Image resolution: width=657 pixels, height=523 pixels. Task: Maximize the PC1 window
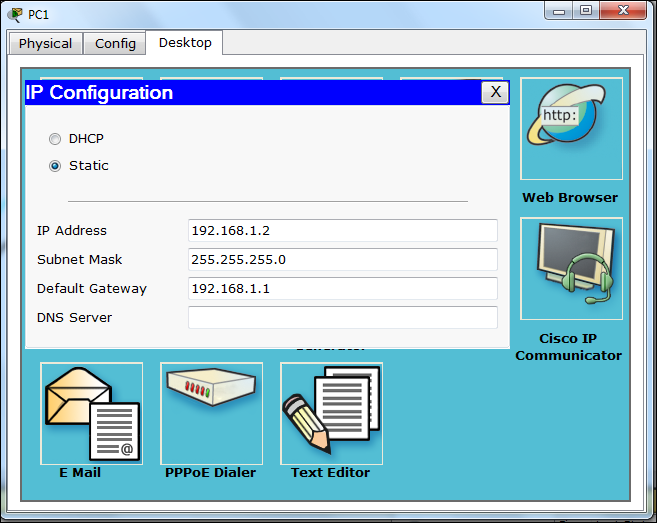[x=586, y=11]
